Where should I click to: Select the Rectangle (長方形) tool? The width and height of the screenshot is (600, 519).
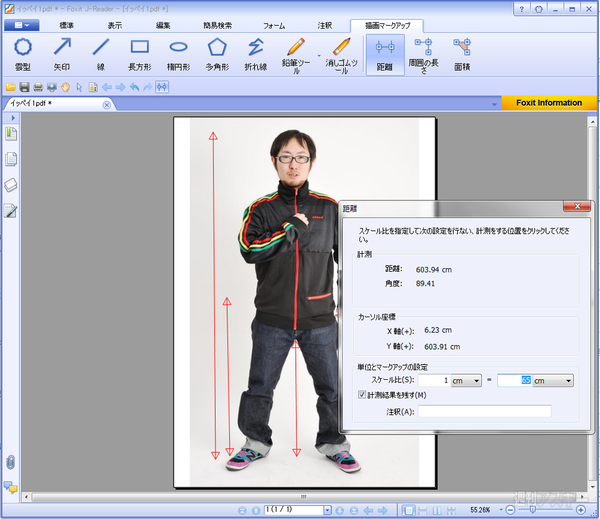140,54
